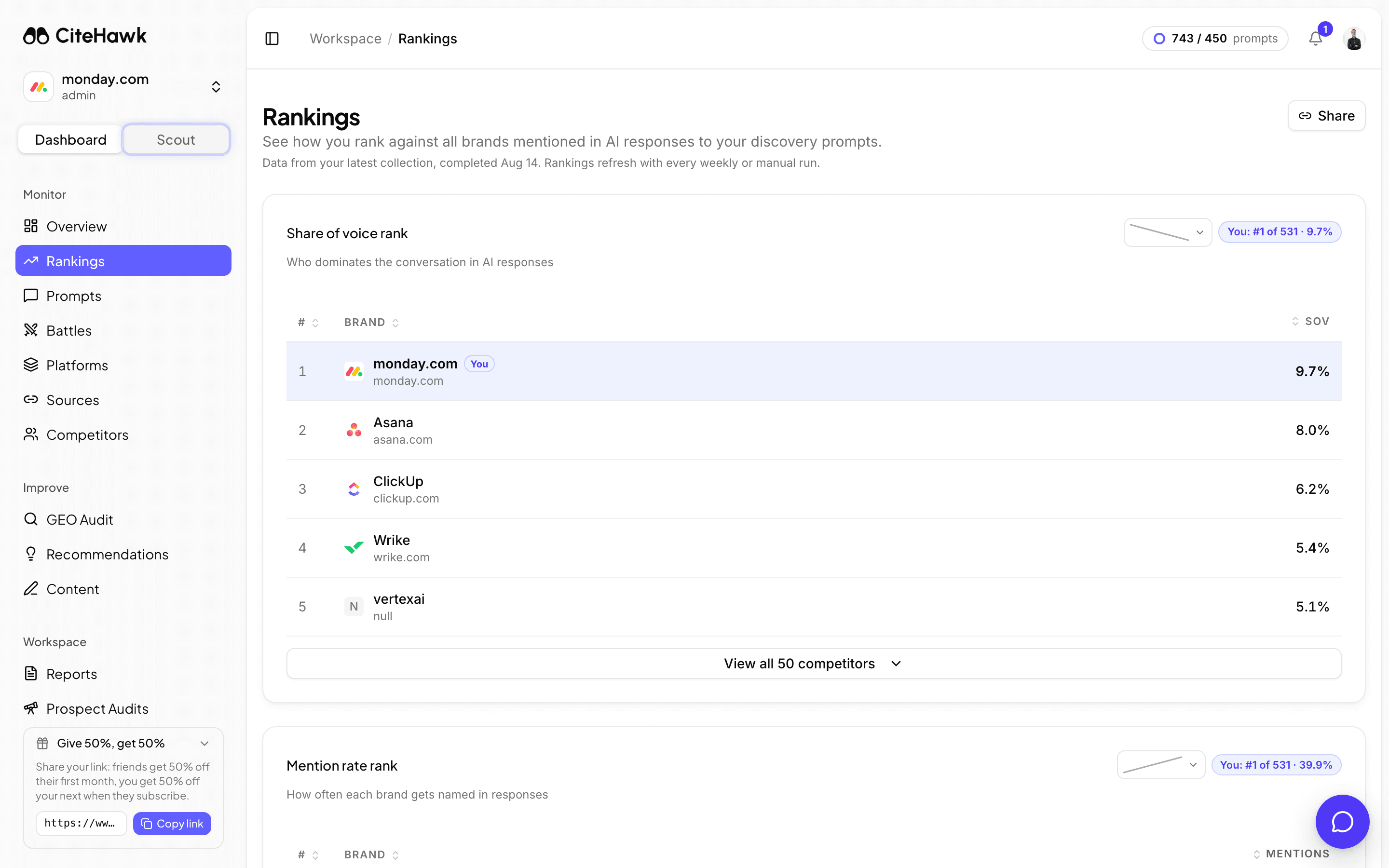The height and width of the screenshot is (868, 1389).
Task: Click the Sources link icon
Action: pos(31,399)
